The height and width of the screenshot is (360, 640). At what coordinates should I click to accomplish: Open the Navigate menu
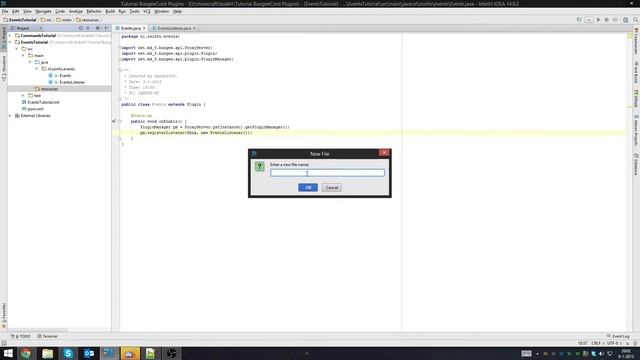[x=43, y=11]
